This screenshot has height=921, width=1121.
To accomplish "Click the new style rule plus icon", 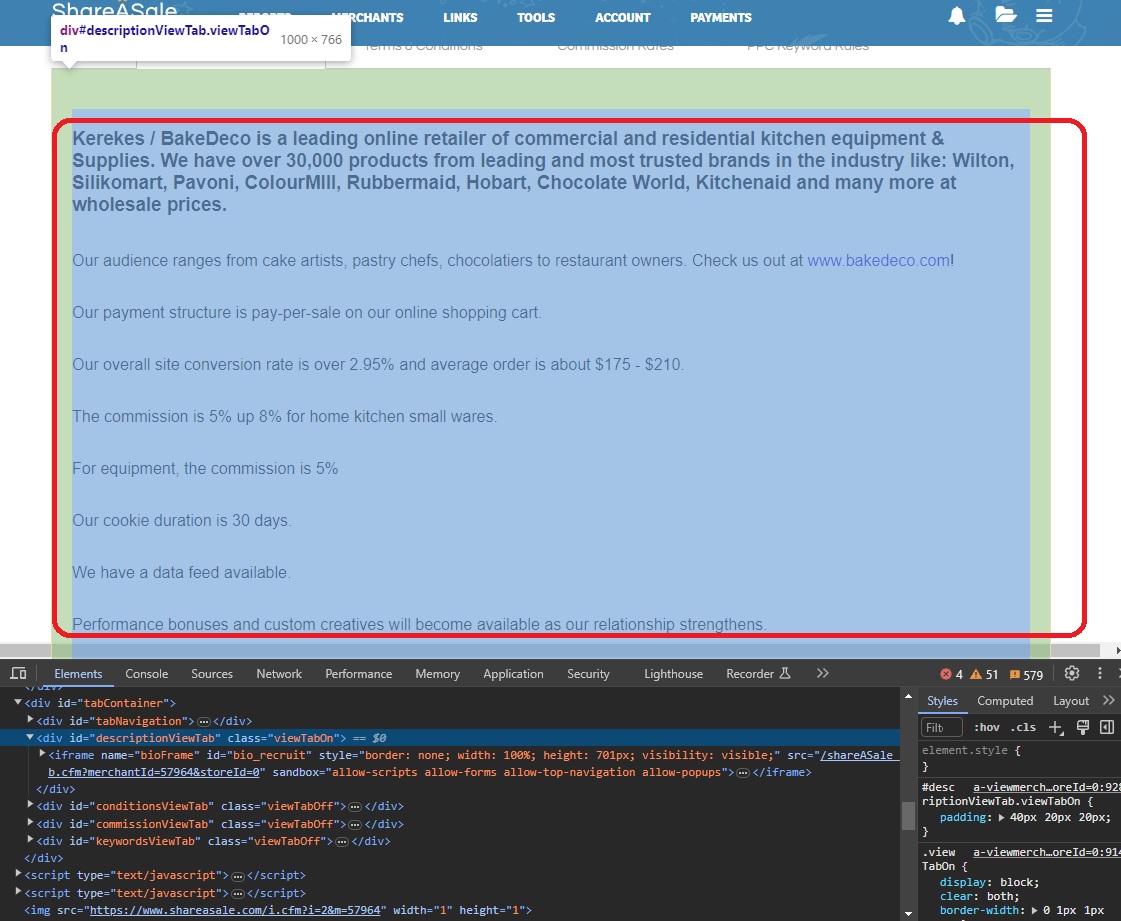I will [x=1056, y=727].
